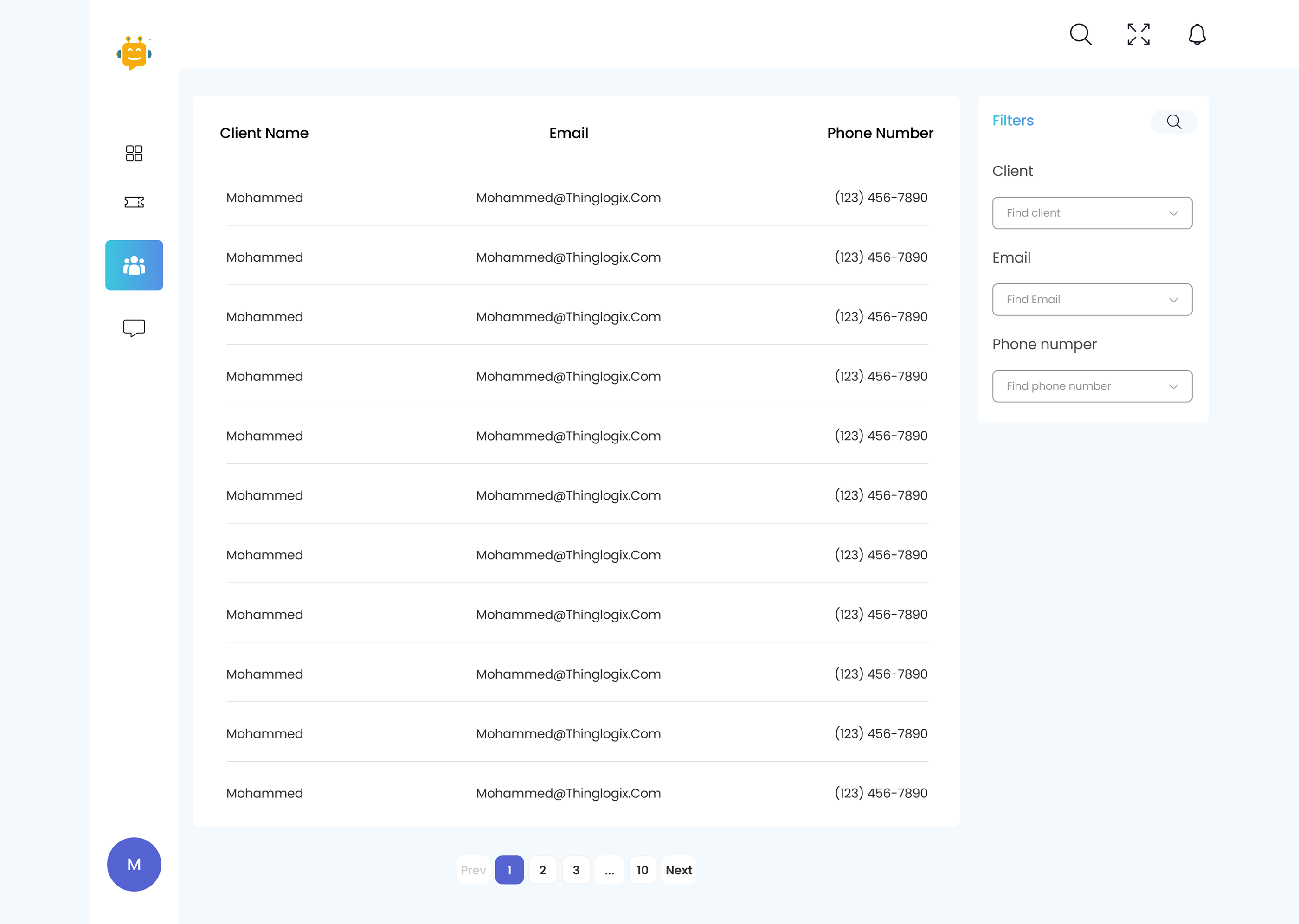Screen dimensions: 1299x924
Task: Click the Next pagination button
Action: point(678,870)
